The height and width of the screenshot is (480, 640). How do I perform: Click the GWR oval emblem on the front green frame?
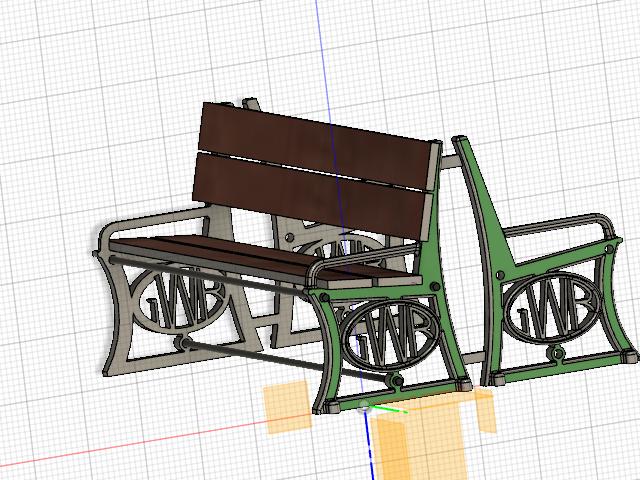[x=391, y=335]
